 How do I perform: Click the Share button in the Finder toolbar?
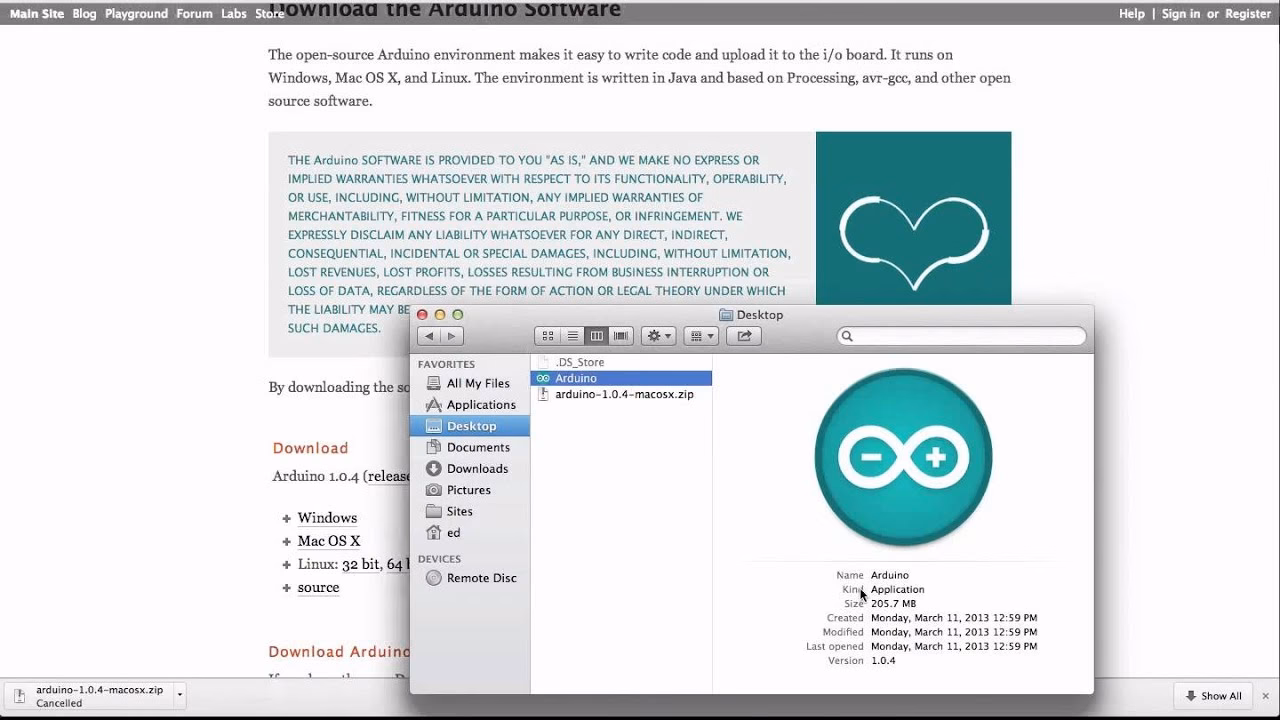[743, 336]
